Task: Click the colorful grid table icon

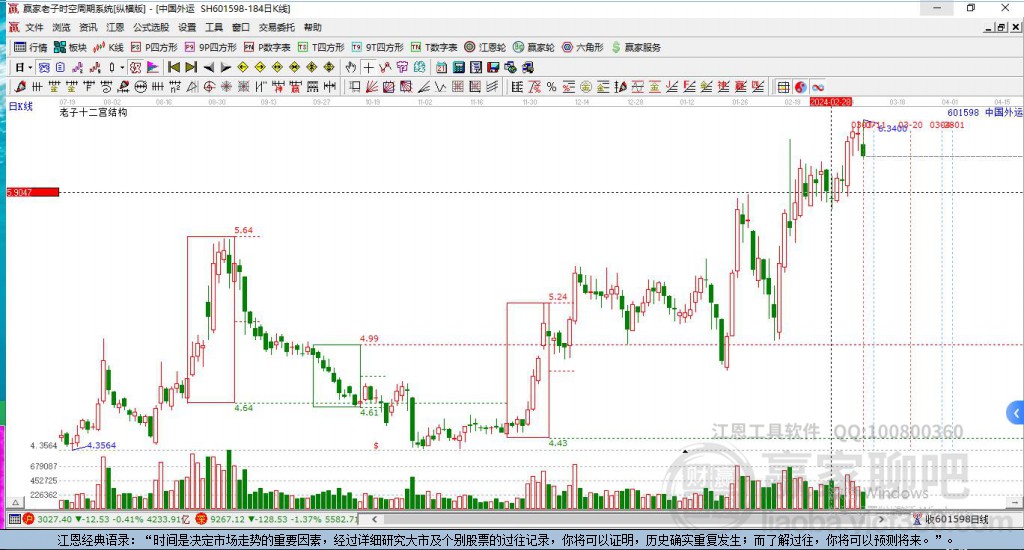Action: (x=783, y=87)
